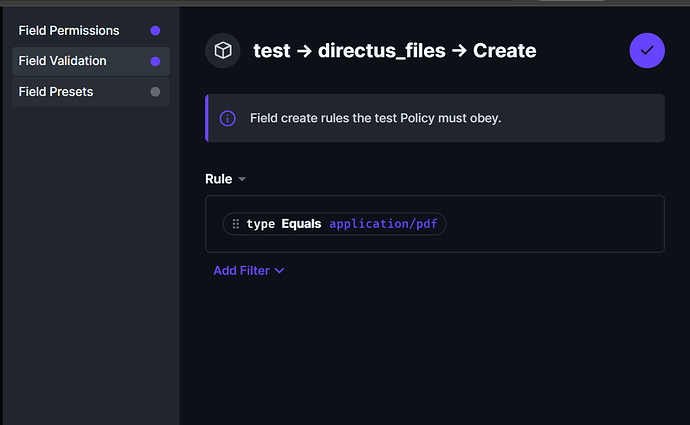
Task: Click the drag handle on the type filter
Action: click(x=236, y=224)
